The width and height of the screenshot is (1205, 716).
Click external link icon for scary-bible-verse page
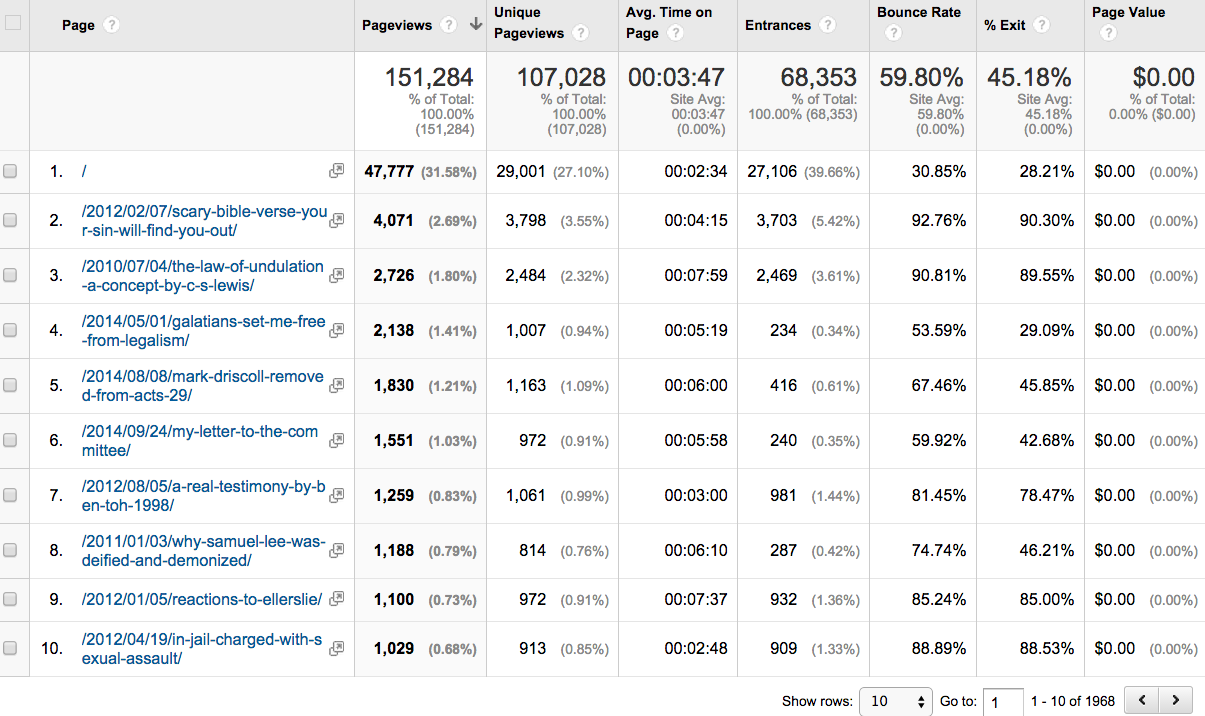[337, 220]
